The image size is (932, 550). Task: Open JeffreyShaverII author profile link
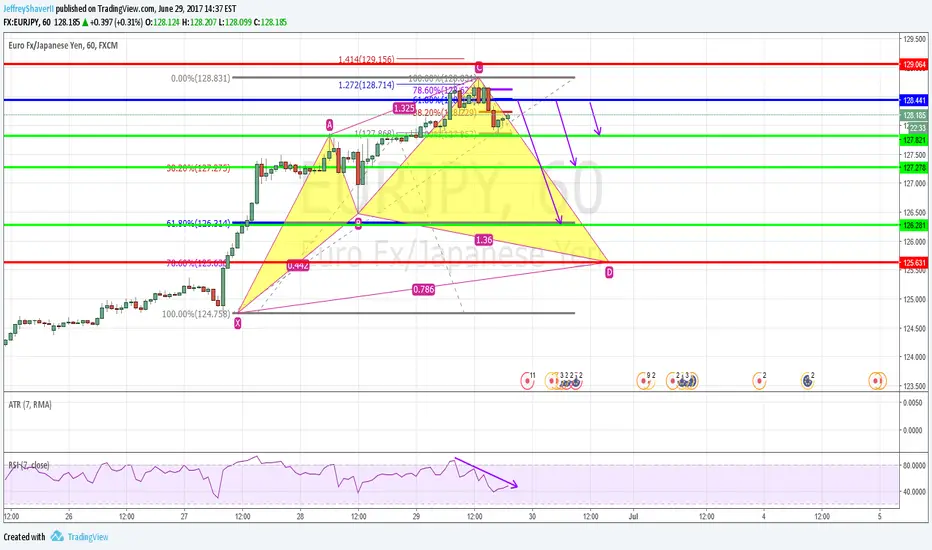click(29, 9)
